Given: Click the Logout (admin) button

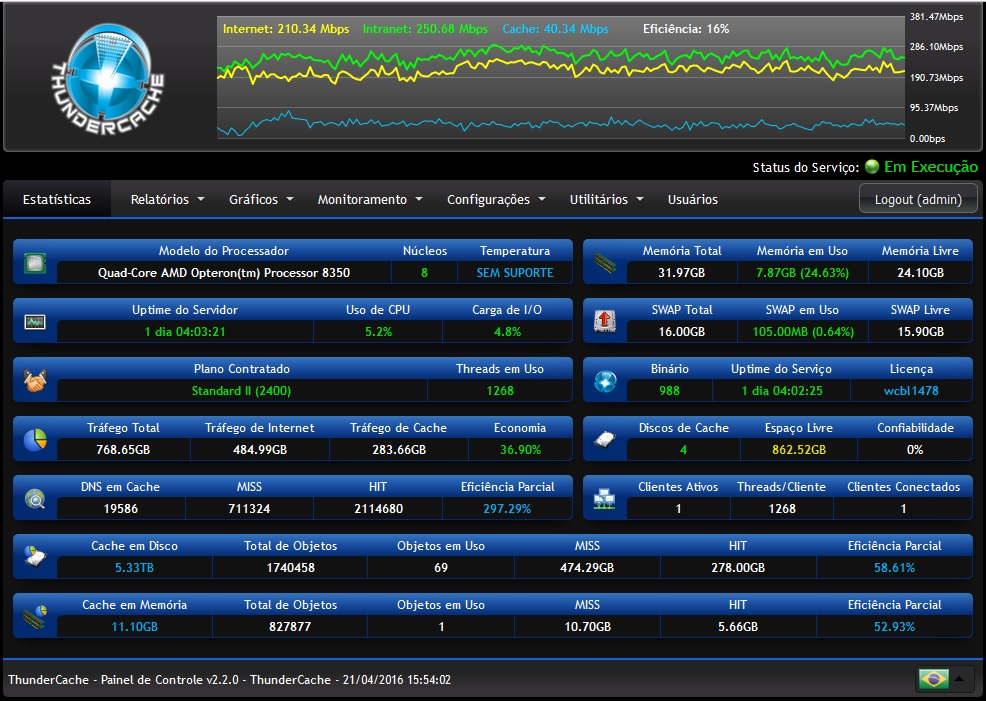Looking at the screenshot, I should tap(918, 199).
